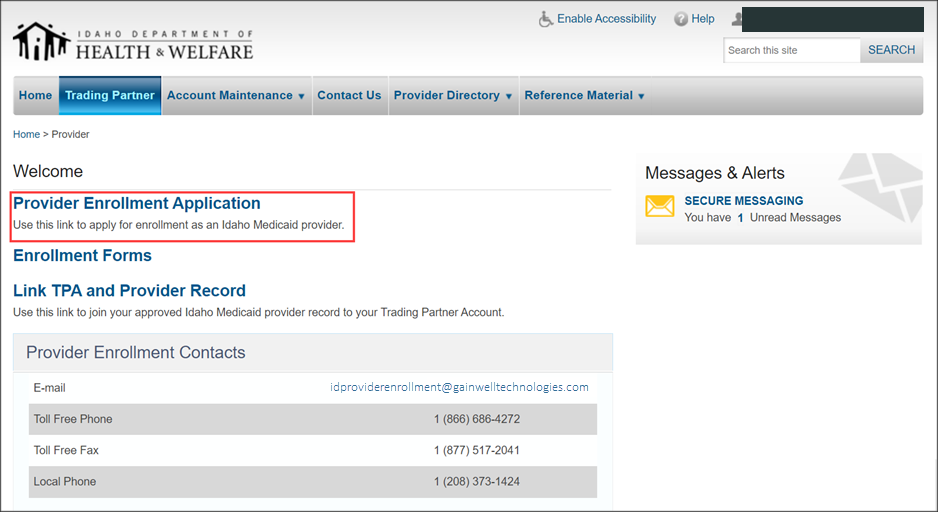
Task: Open the Enrollment Forms link
Action: point(83,255)
